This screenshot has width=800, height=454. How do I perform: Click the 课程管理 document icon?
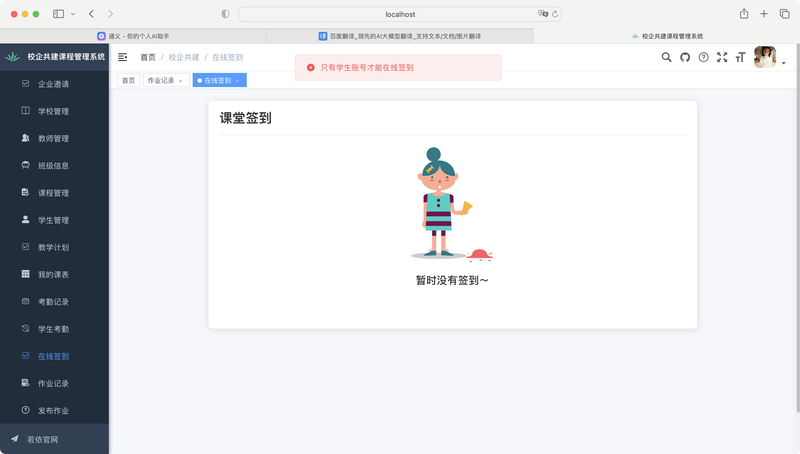26,192
